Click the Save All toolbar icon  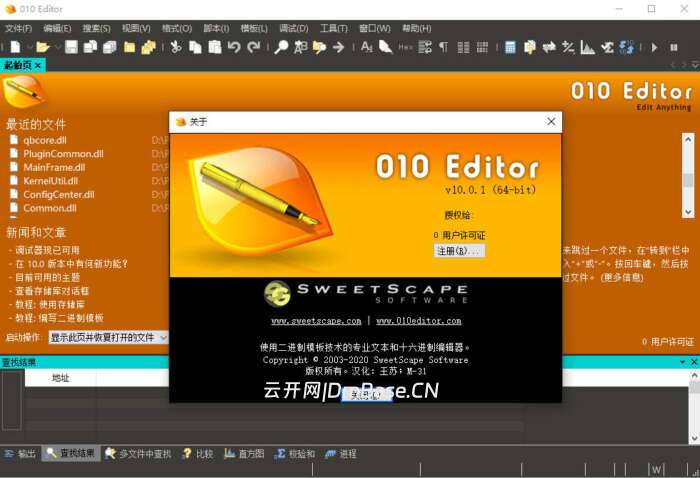(x=110, y=47)
